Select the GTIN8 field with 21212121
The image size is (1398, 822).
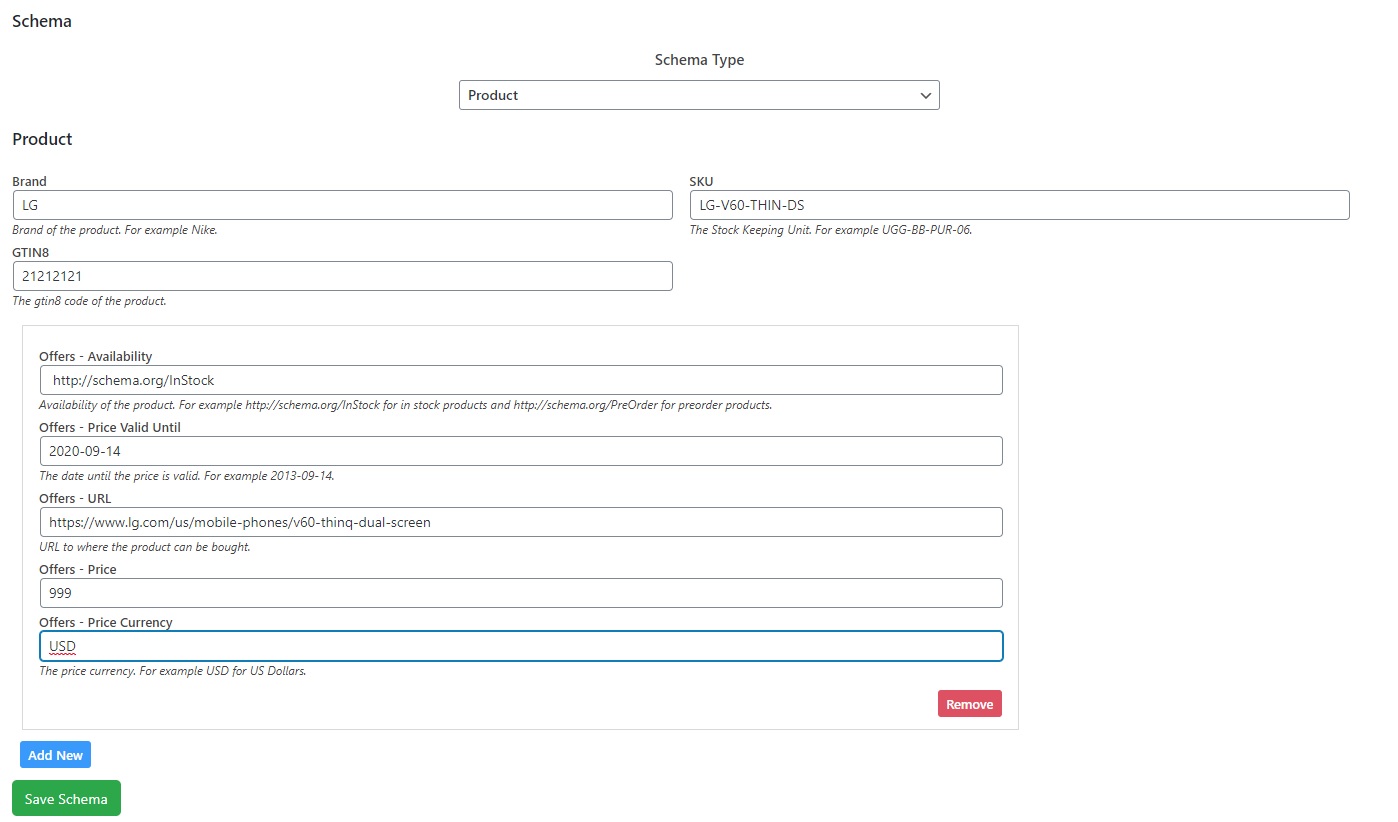pos(342,276)
